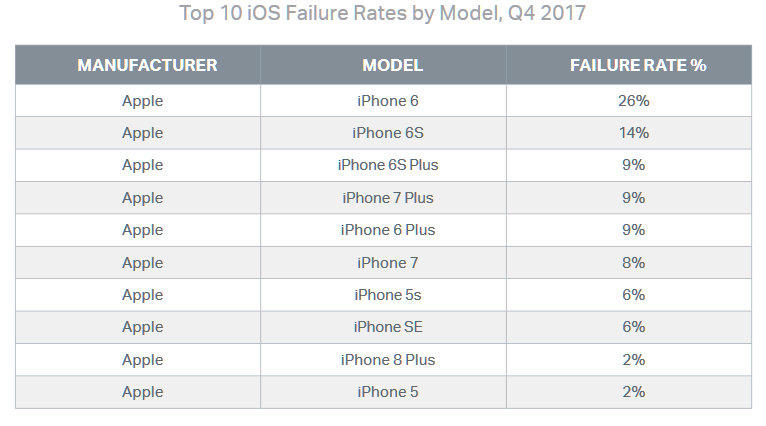Select the iPhone 7 model cell
This screenshot has height=426, width=766.
pos(388,263)
